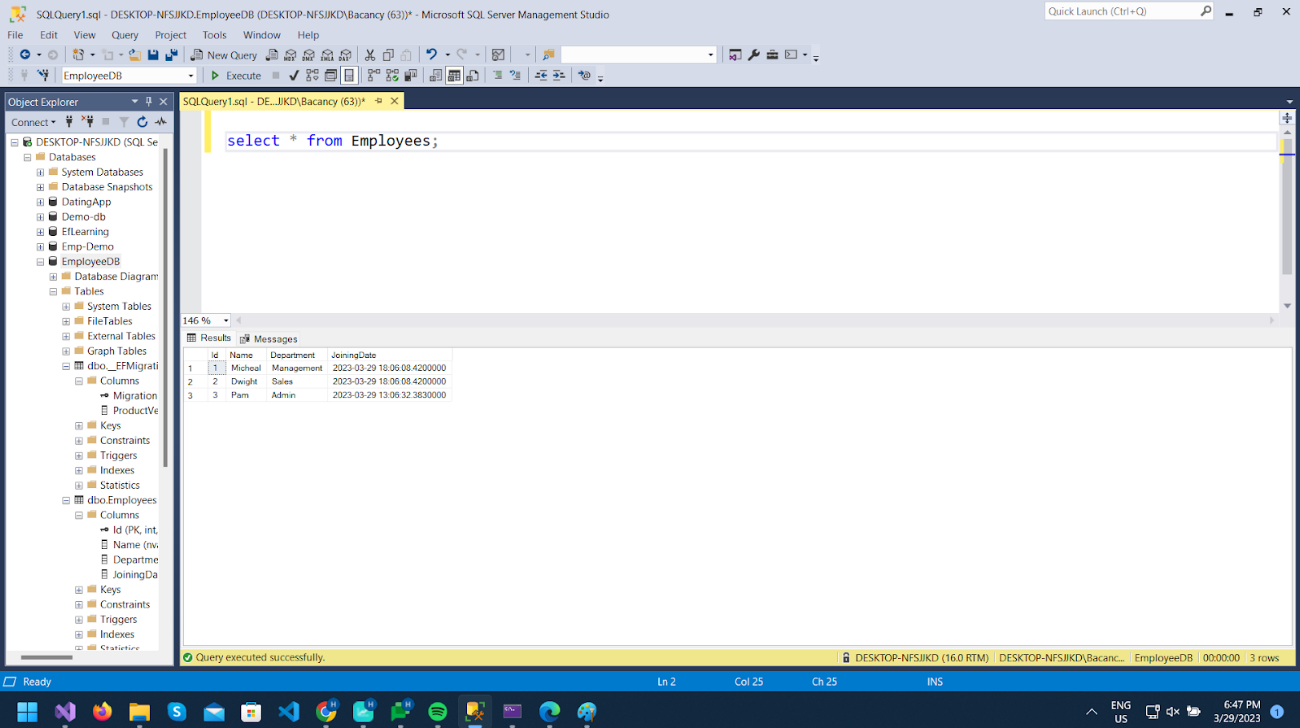
Task: Close the SQLQuery1.sql tab
Action: 395,101
